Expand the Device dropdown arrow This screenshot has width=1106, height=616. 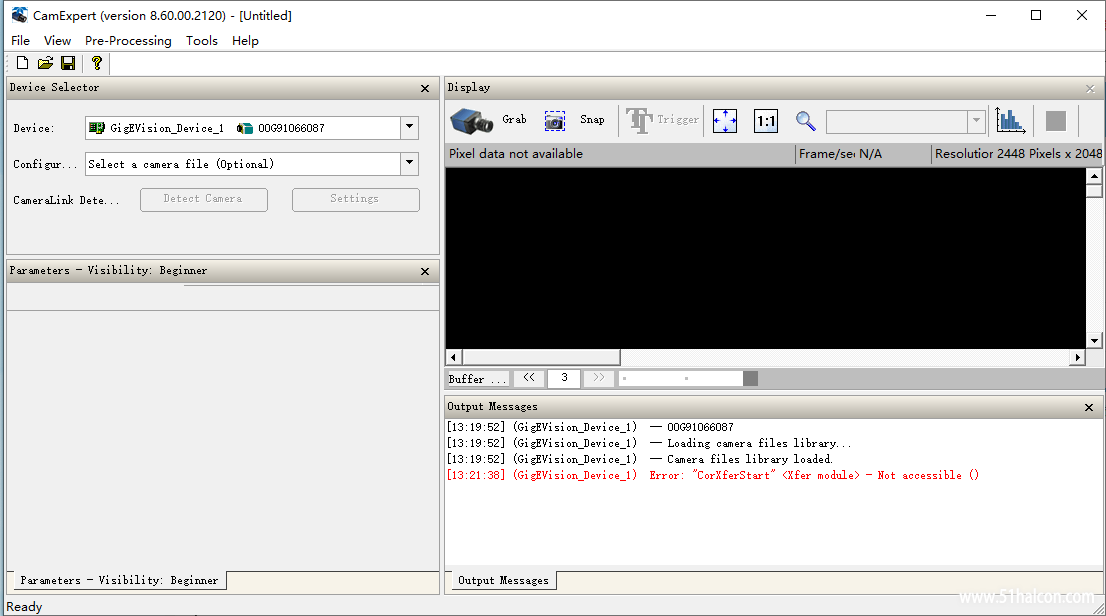410,128
